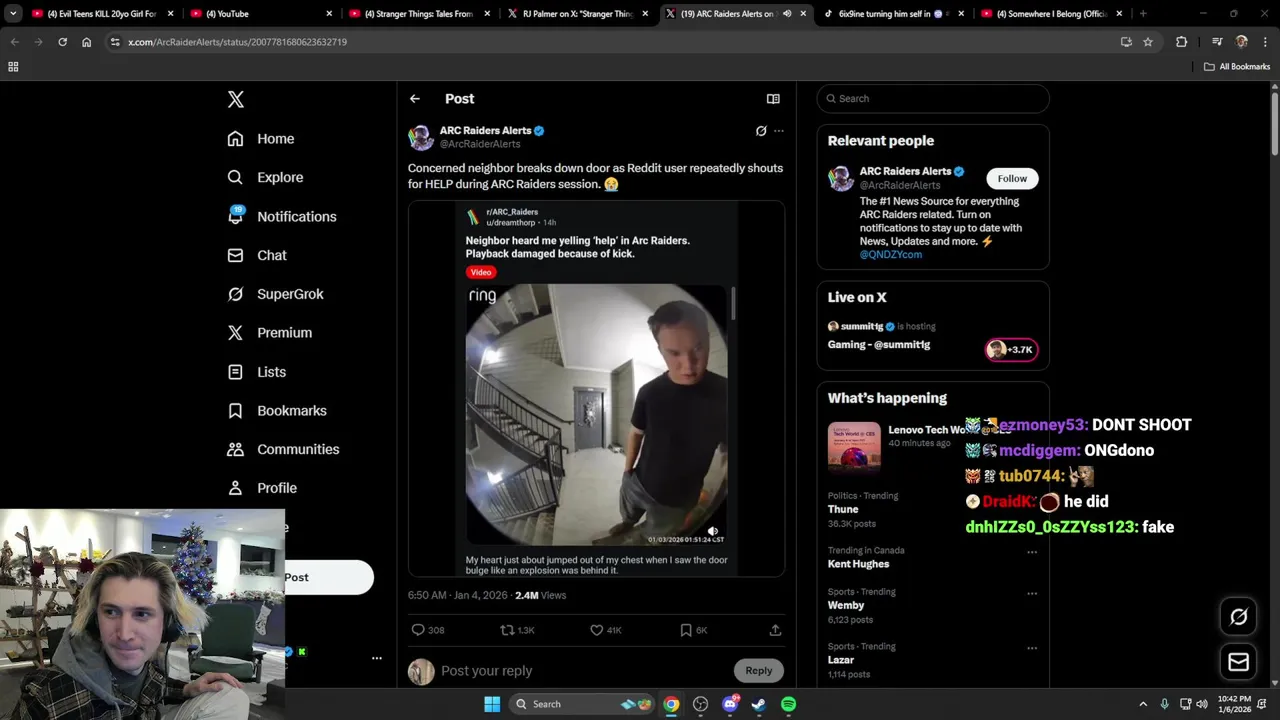Viewport: 1280px width, 720px height.
Task: Open Communities page
Action: [283, 449]
